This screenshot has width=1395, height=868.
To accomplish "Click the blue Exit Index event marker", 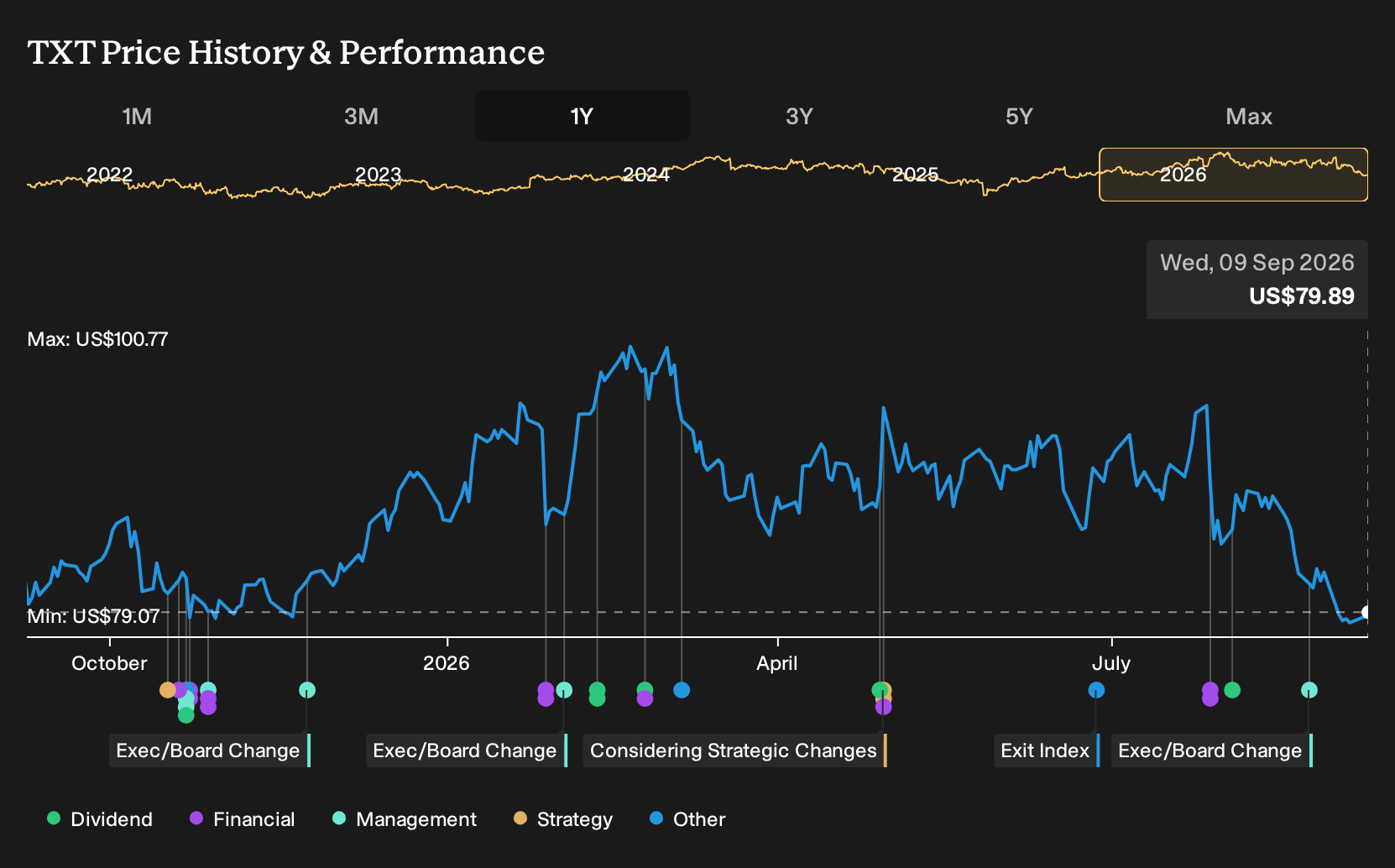I will coord(1096,690).
